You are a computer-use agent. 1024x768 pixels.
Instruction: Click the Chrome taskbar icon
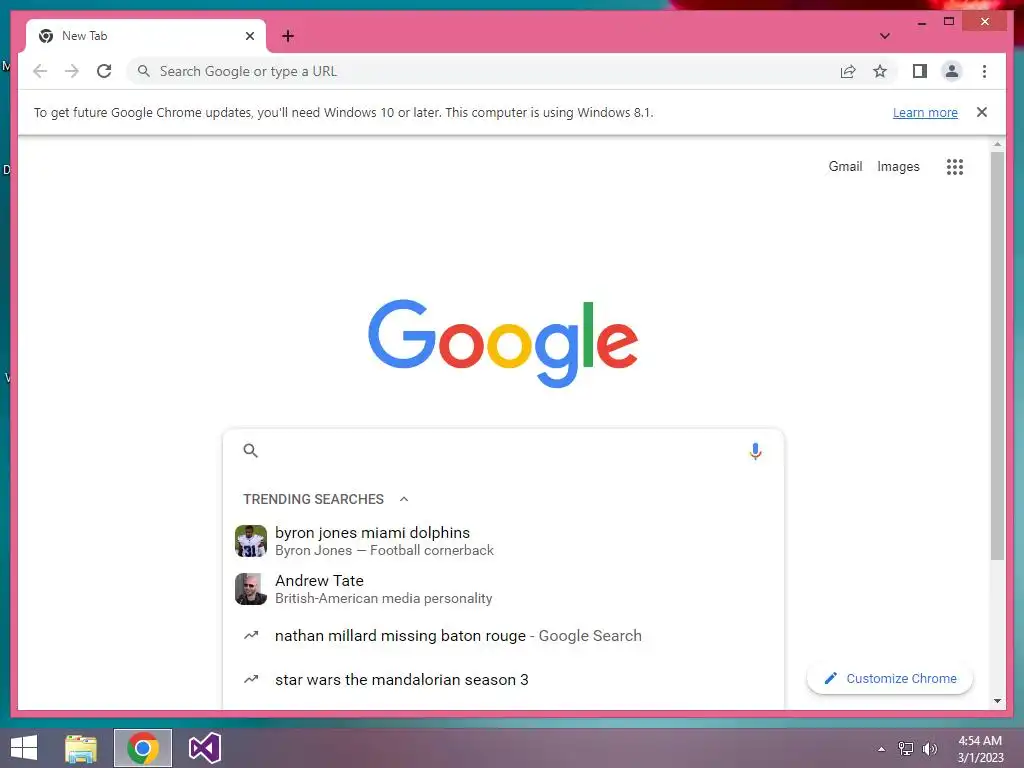coord(143,748)
